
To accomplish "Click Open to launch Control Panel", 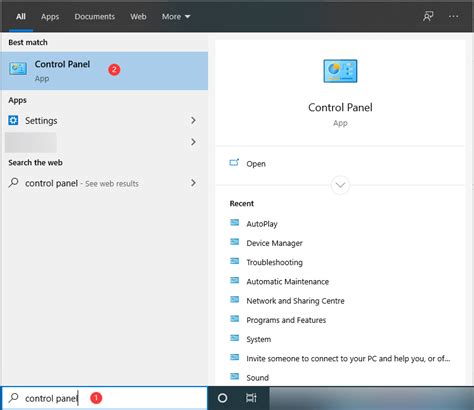I will (x=256, y=164).
